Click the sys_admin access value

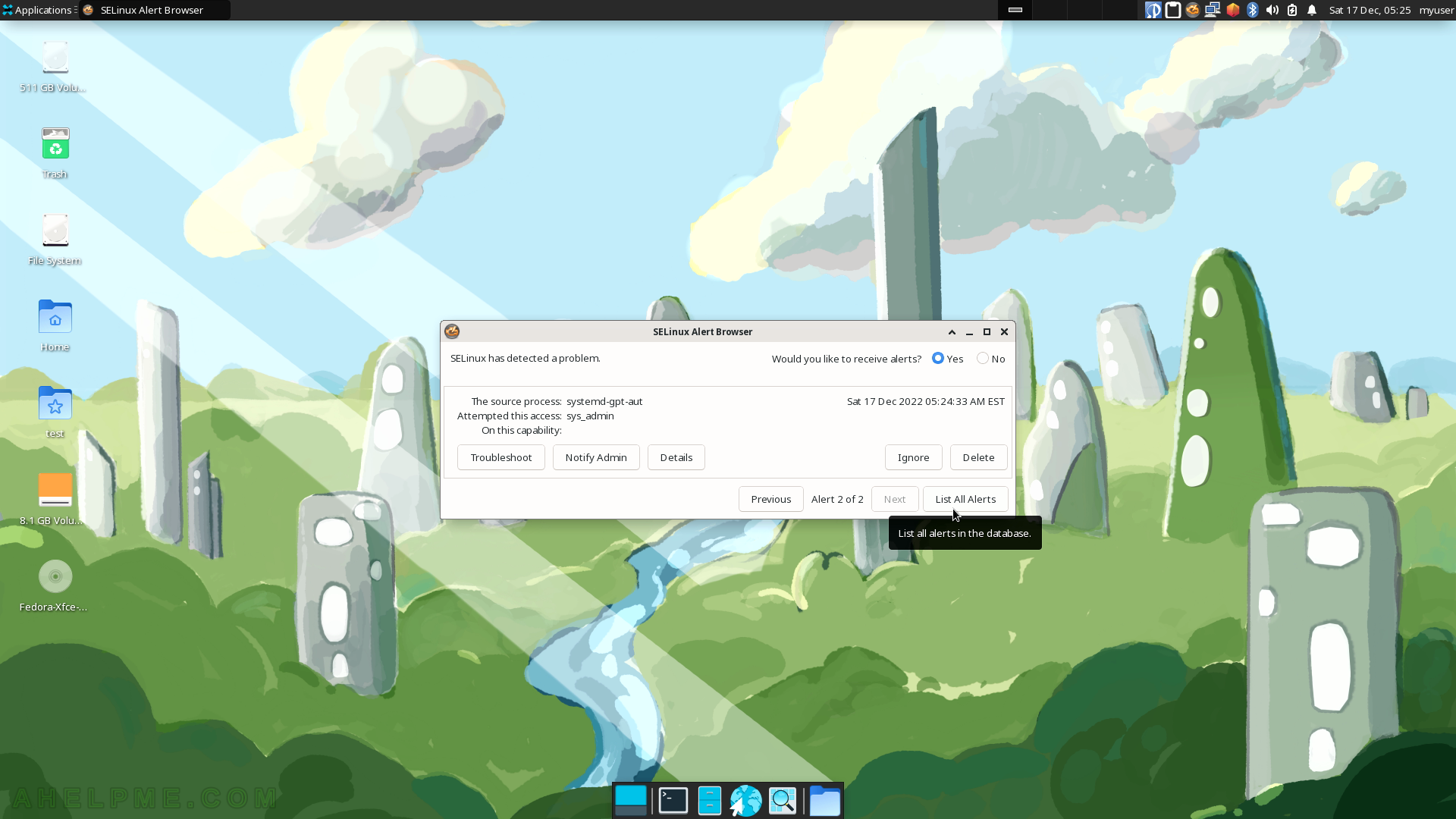click(x=590, y=416)
